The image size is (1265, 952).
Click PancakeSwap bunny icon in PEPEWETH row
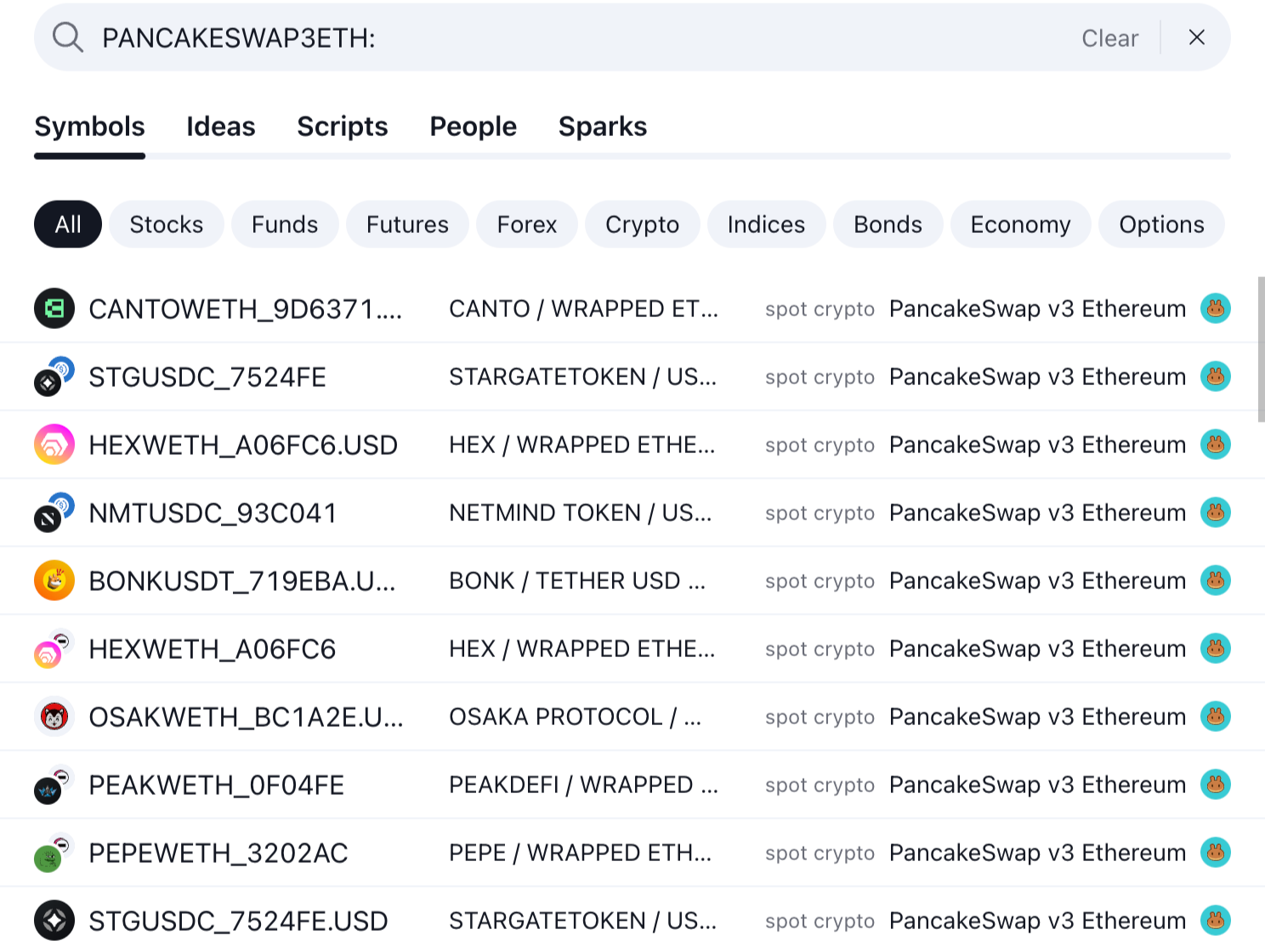(1216, 853)
